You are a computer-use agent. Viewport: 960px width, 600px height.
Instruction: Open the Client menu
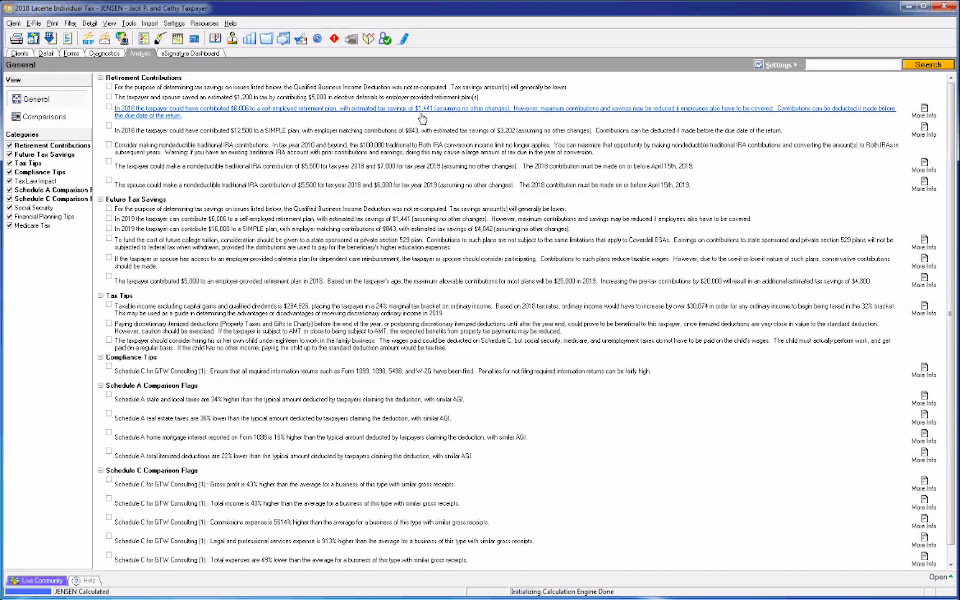coord(13,23)
